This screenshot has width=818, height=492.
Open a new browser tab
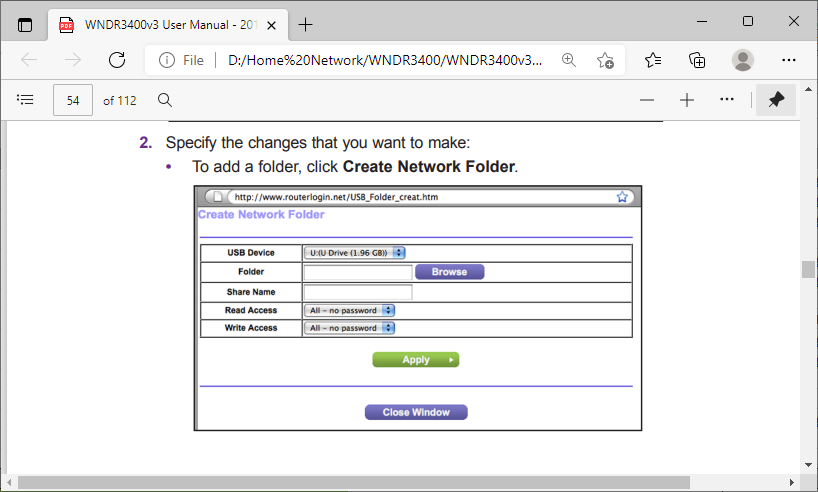[305, 24]
